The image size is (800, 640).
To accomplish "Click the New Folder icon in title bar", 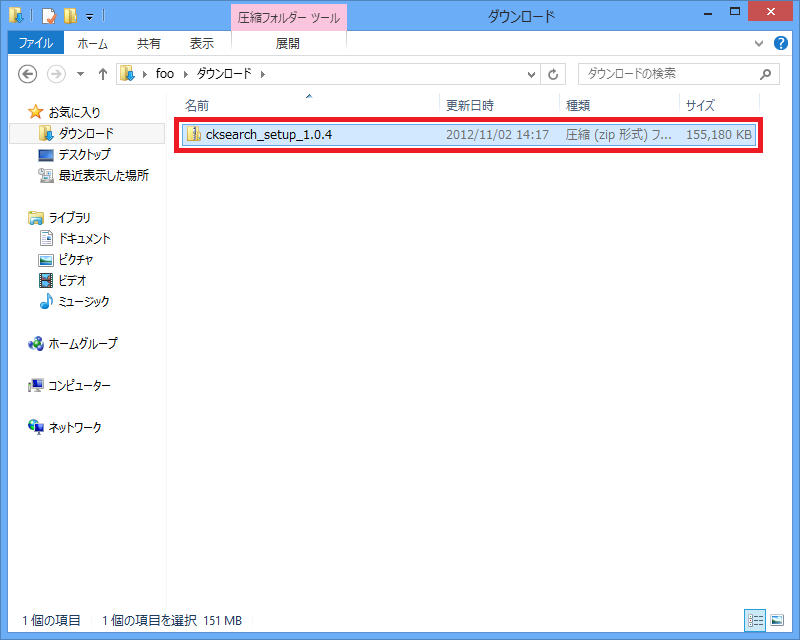I will pyautogui.click(x=69, y=16).
